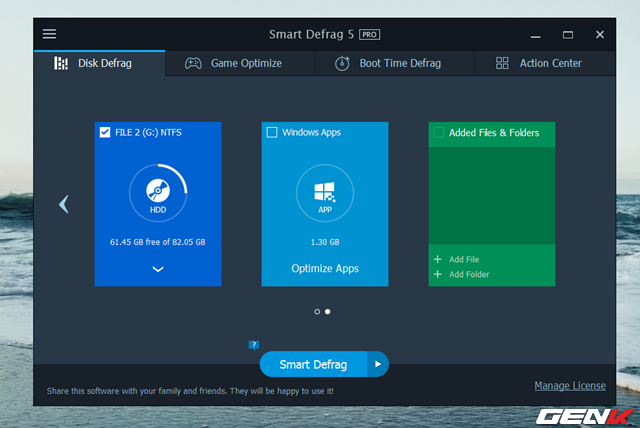Click the blue help question mark icon
Screen dimensions: 640x428
(x=254, y=345)
